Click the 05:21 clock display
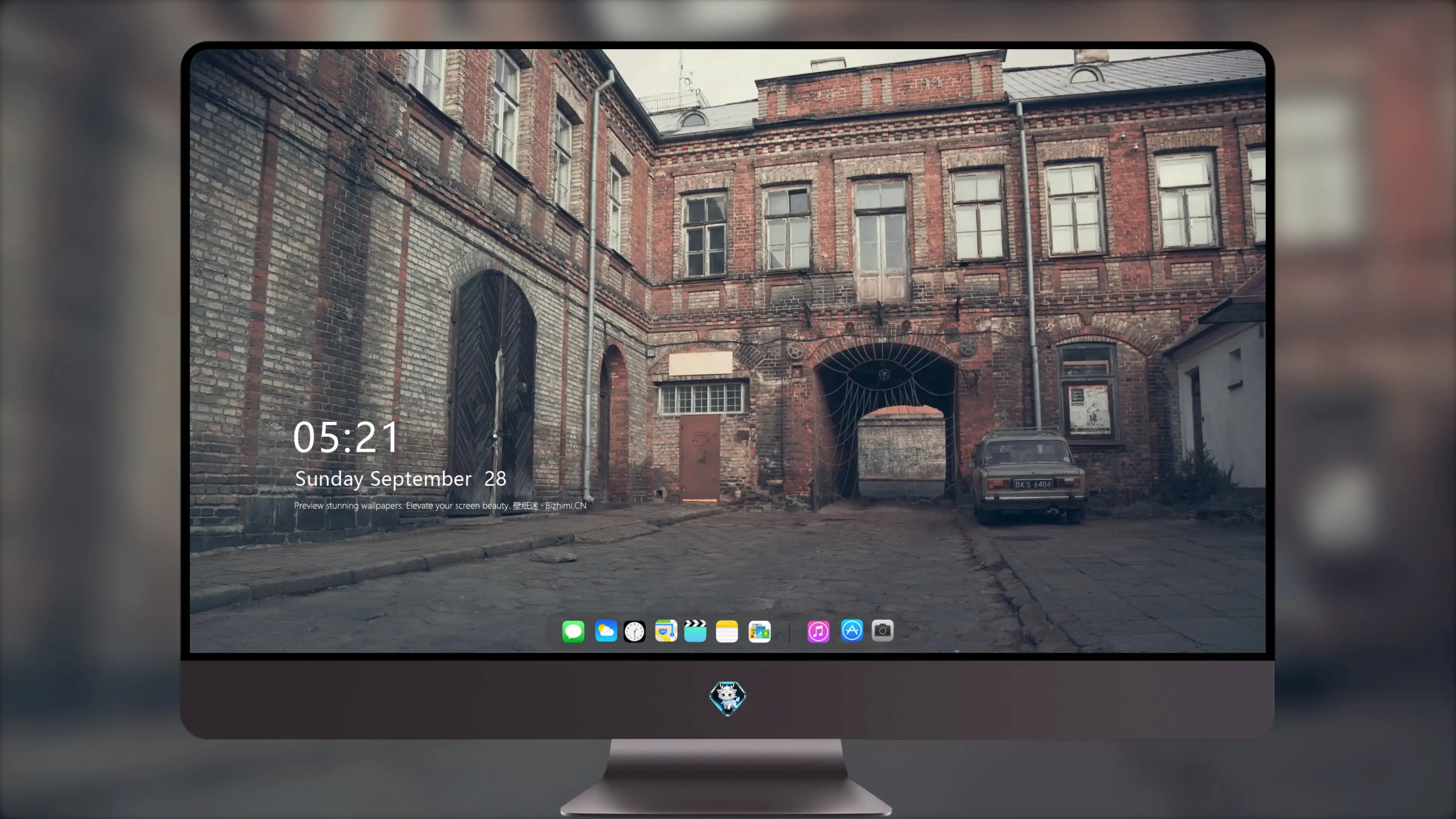The image size is (1456, 819). point(345,437)
